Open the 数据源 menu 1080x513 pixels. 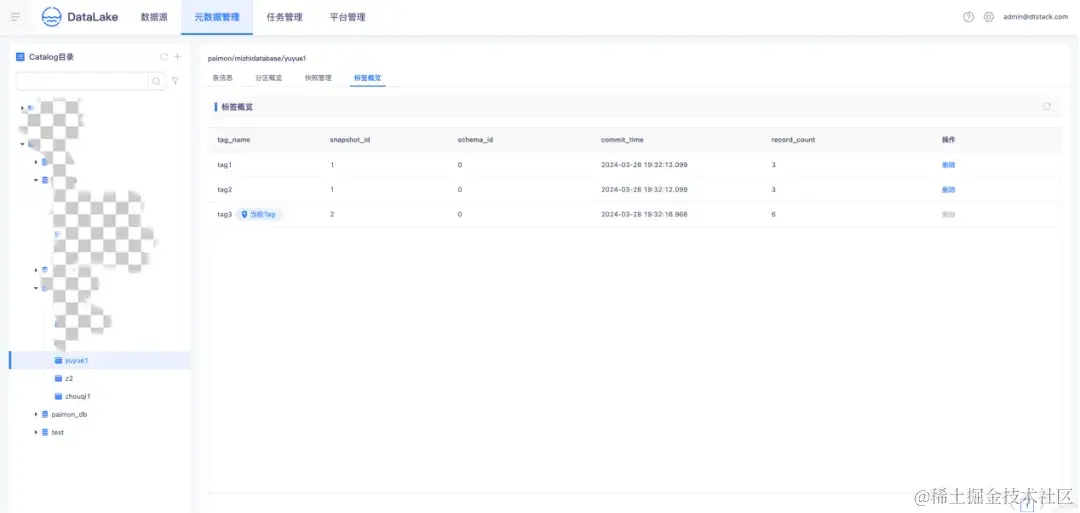click(x=154, y=17)
